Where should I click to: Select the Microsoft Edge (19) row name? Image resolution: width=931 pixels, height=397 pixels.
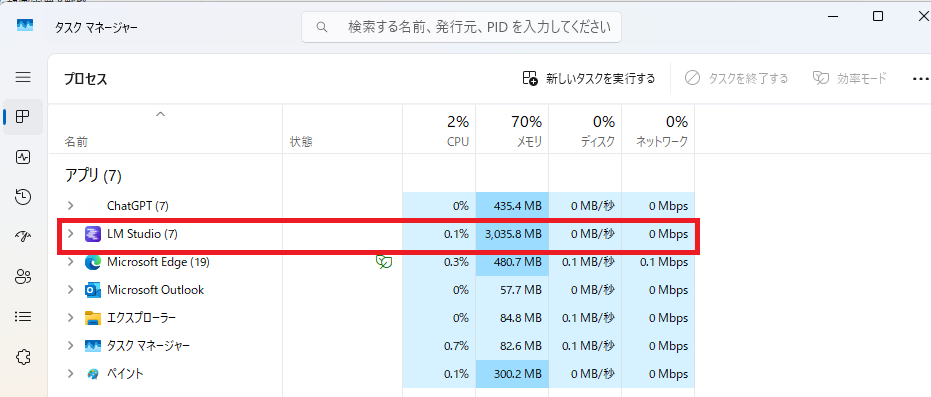[158, 262]
